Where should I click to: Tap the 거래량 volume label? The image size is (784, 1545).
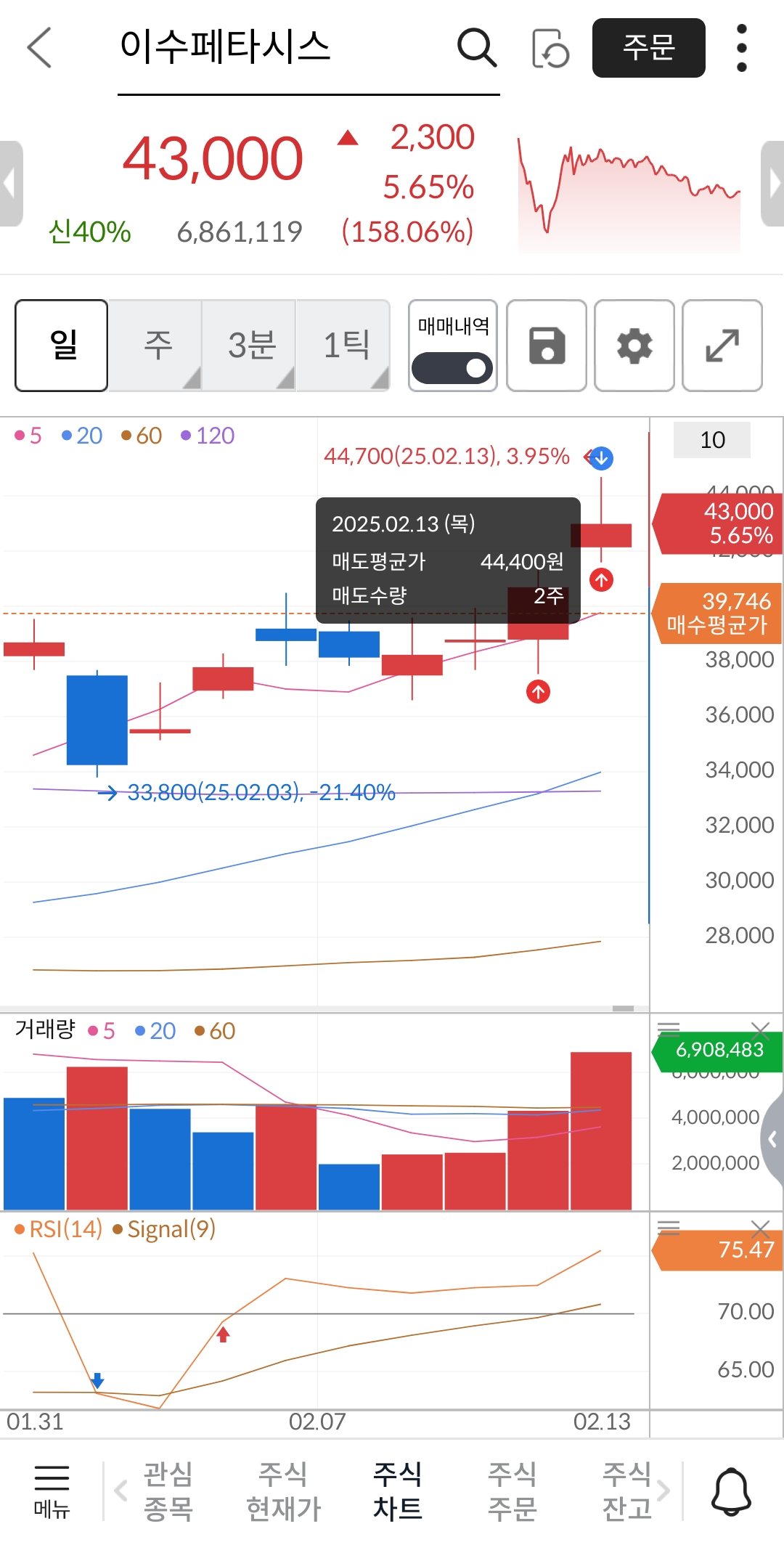tap(45, 1029)
